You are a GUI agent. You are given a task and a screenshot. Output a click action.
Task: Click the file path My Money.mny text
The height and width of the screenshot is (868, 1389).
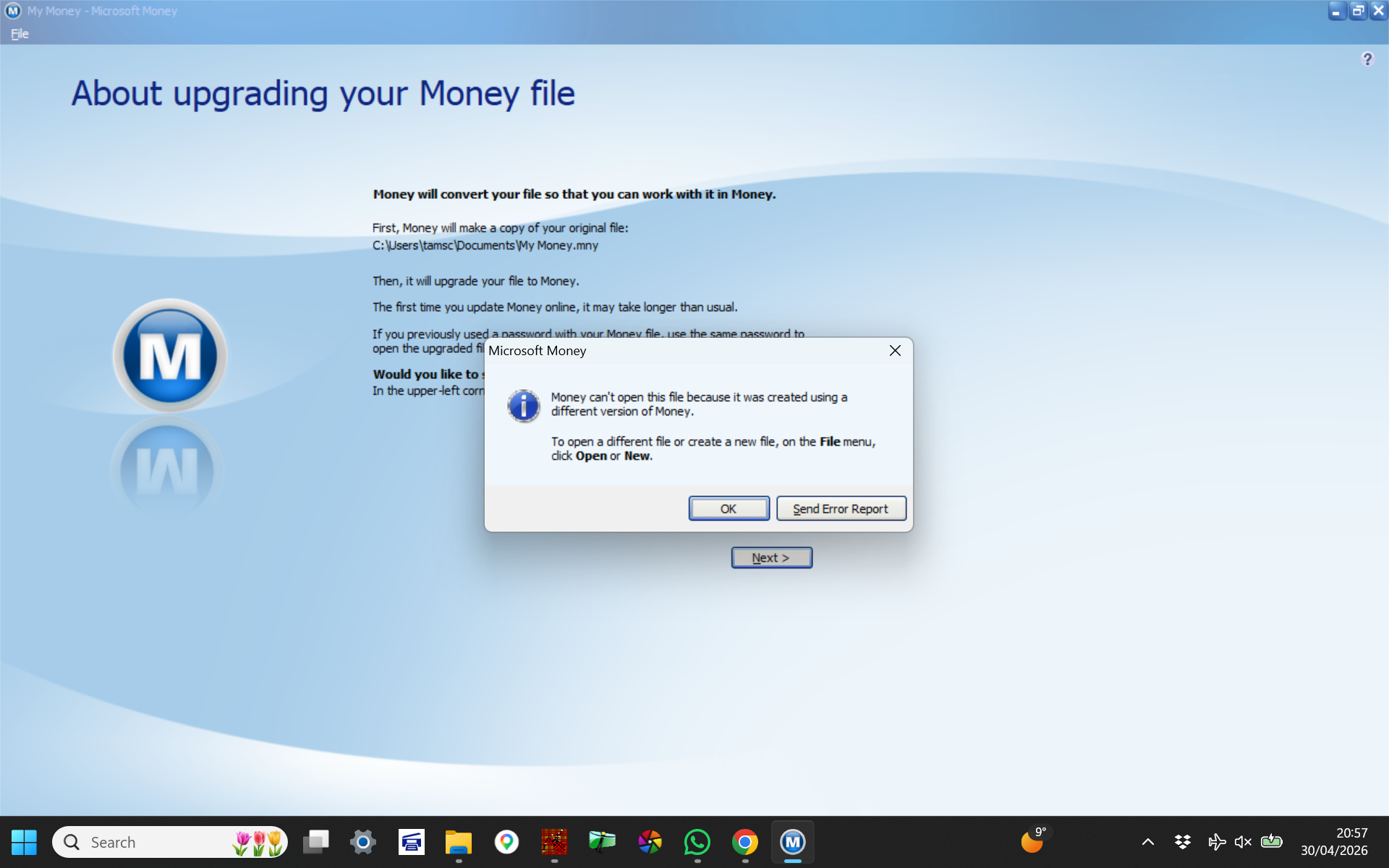point(485,245)
